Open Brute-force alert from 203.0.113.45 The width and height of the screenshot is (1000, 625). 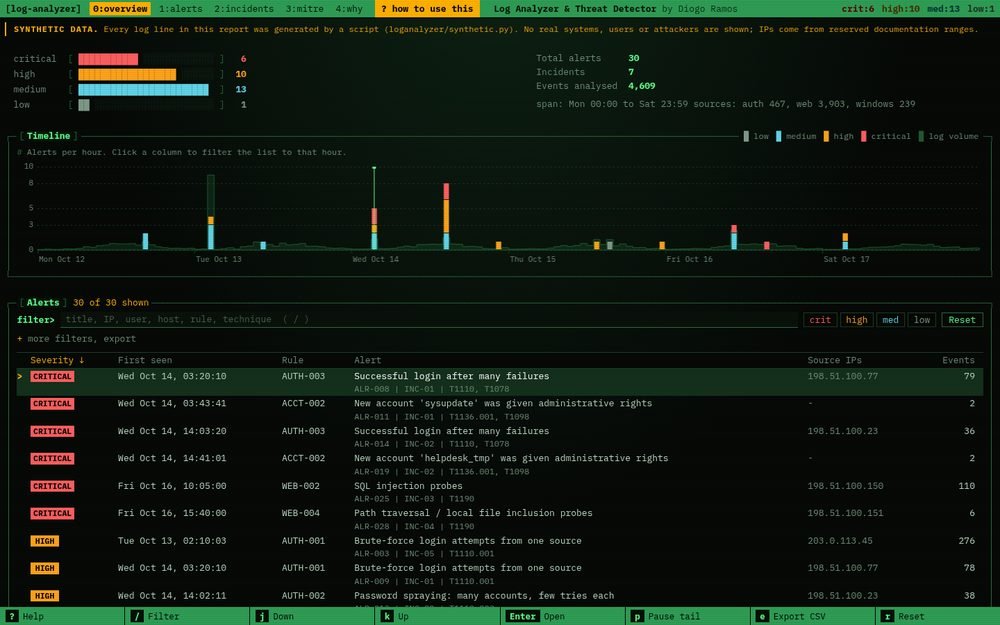[499, 547]
